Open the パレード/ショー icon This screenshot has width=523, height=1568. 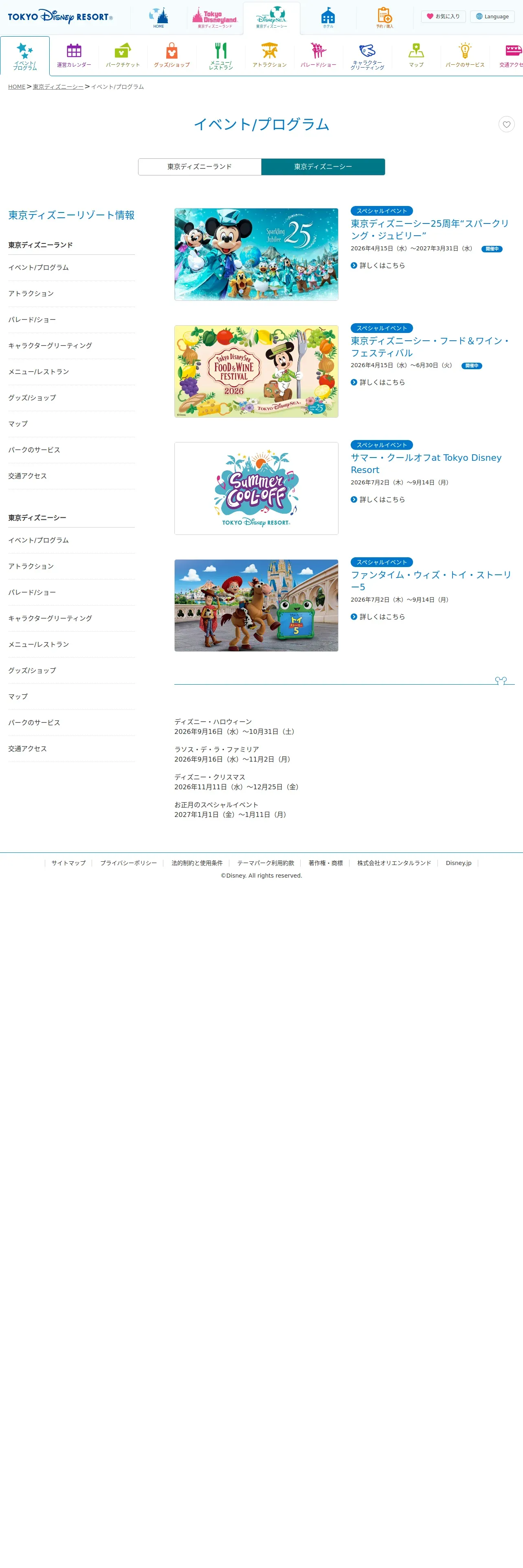(x=319, y=56)
